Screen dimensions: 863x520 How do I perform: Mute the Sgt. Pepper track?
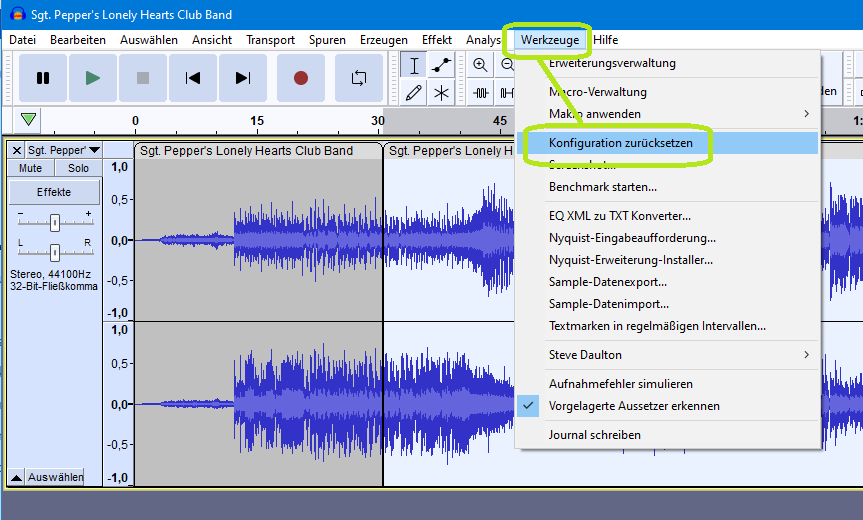(30, 168)
